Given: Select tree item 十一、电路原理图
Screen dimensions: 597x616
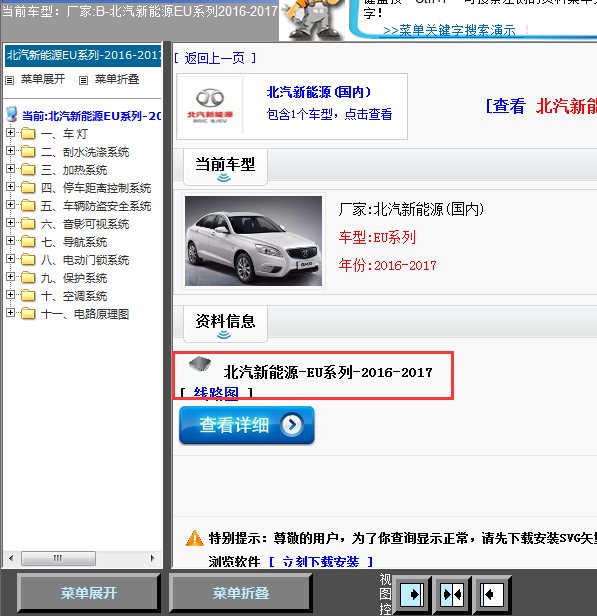Looking at the screenshot, I should [x=85, y=314].
